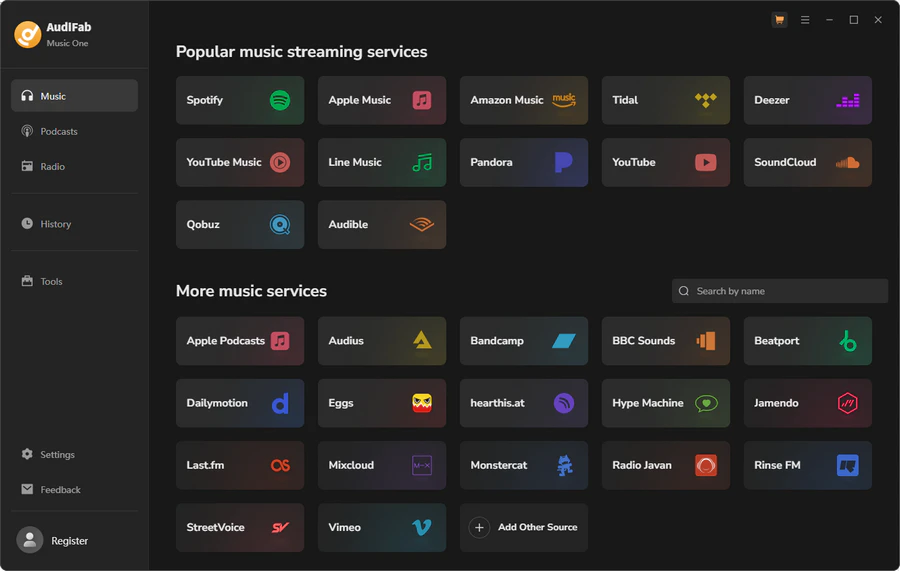Choose Last.fm service
This screenshot has width=900, height=571.
pyautogui.click(x=240, y=465)
